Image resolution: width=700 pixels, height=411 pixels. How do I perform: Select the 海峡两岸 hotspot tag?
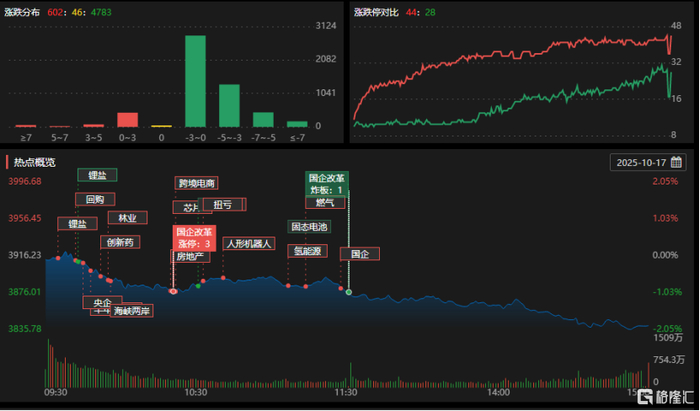(132, 311)
